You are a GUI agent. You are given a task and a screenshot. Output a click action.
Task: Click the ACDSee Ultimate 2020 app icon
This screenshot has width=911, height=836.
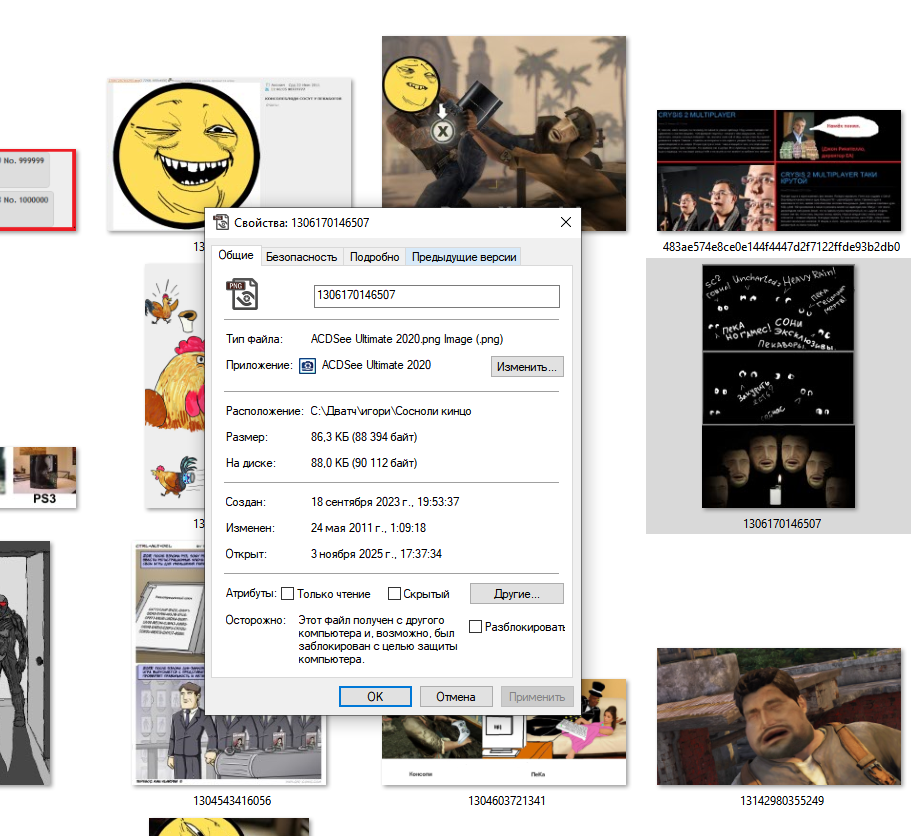pos(307,365)
